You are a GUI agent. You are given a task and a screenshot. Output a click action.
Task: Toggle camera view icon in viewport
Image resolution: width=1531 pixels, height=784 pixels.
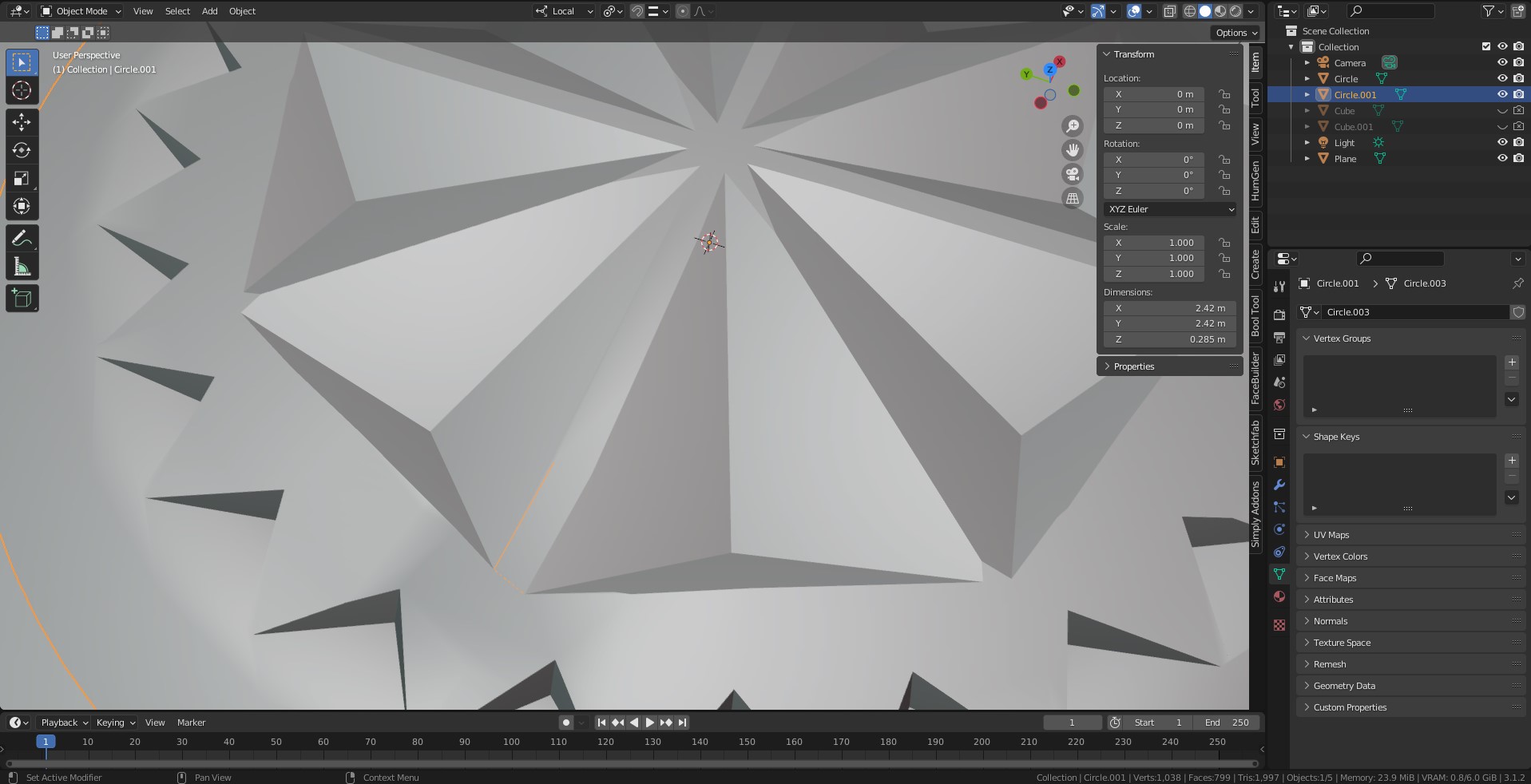[1073, 173]
